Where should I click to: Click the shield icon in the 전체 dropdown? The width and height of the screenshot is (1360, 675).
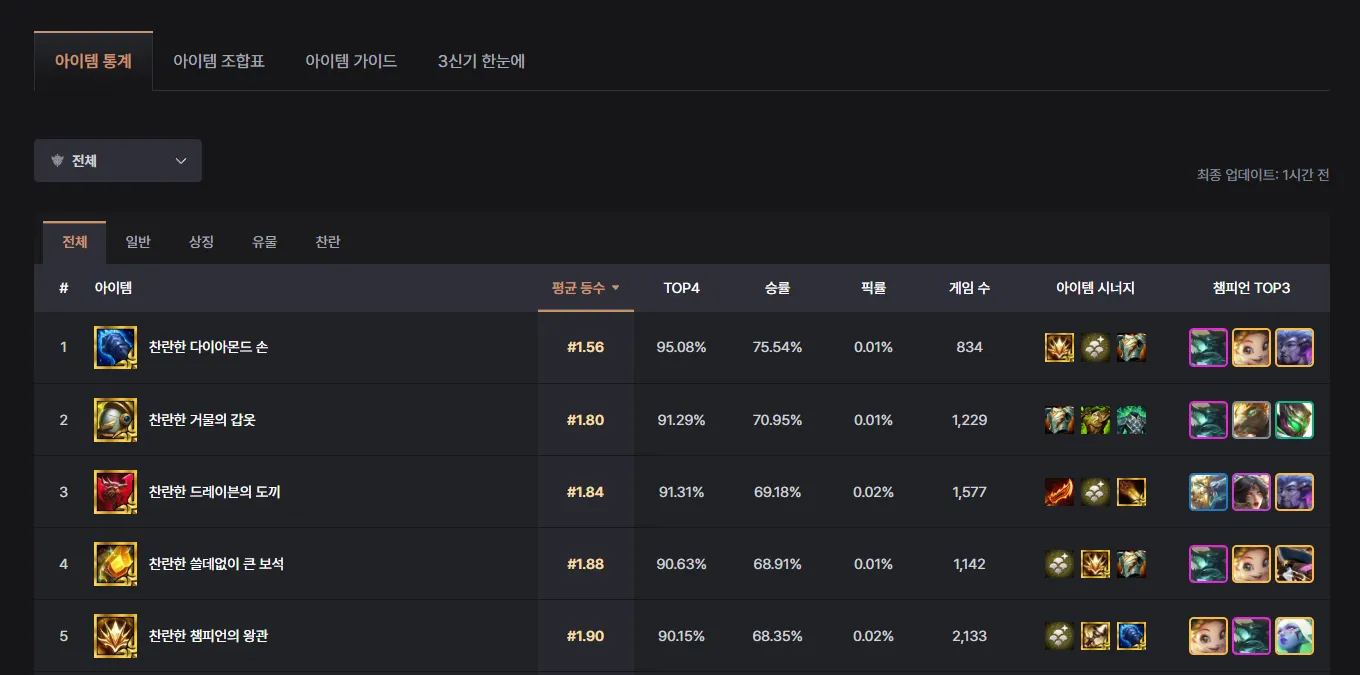click(x=57, y=161)
